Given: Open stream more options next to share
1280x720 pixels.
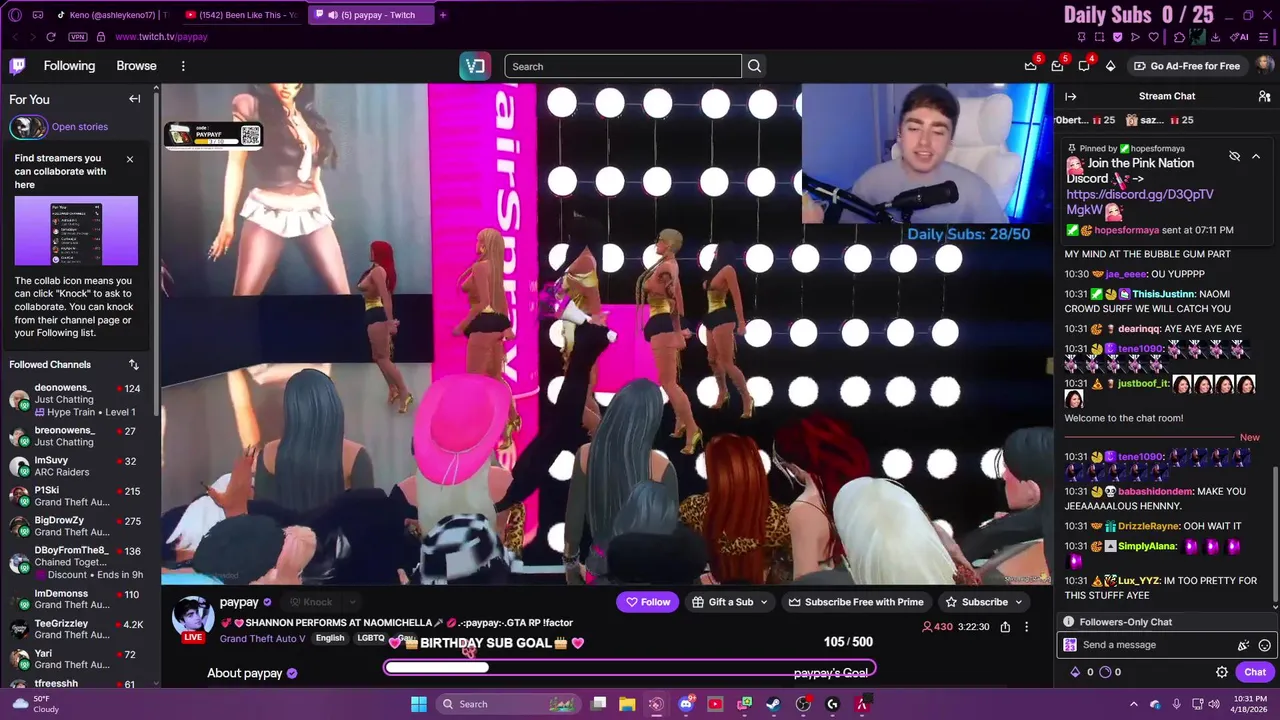Looking at the screenshot, I should coord(1026,627).
